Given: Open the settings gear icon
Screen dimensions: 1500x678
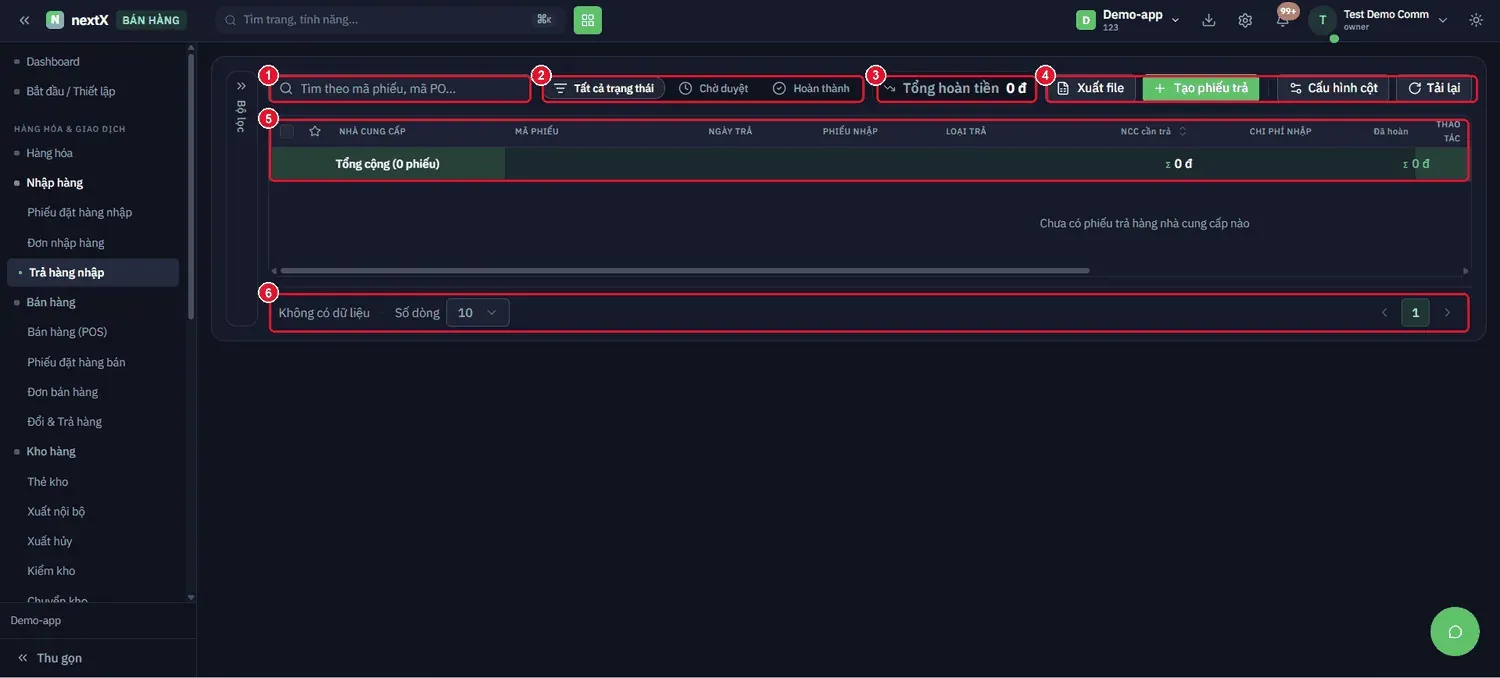Looking at the screenshot, I should click(1245, 20).
